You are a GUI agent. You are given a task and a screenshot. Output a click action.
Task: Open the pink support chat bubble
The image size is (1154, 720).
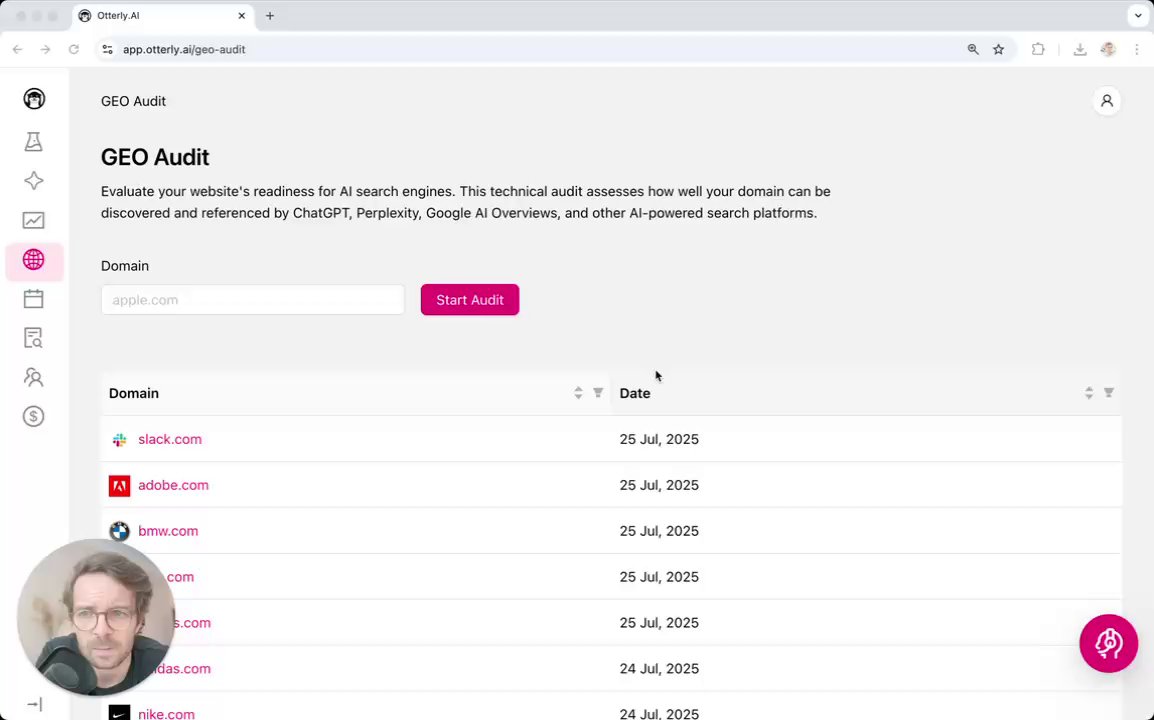tap(1108, 643)
